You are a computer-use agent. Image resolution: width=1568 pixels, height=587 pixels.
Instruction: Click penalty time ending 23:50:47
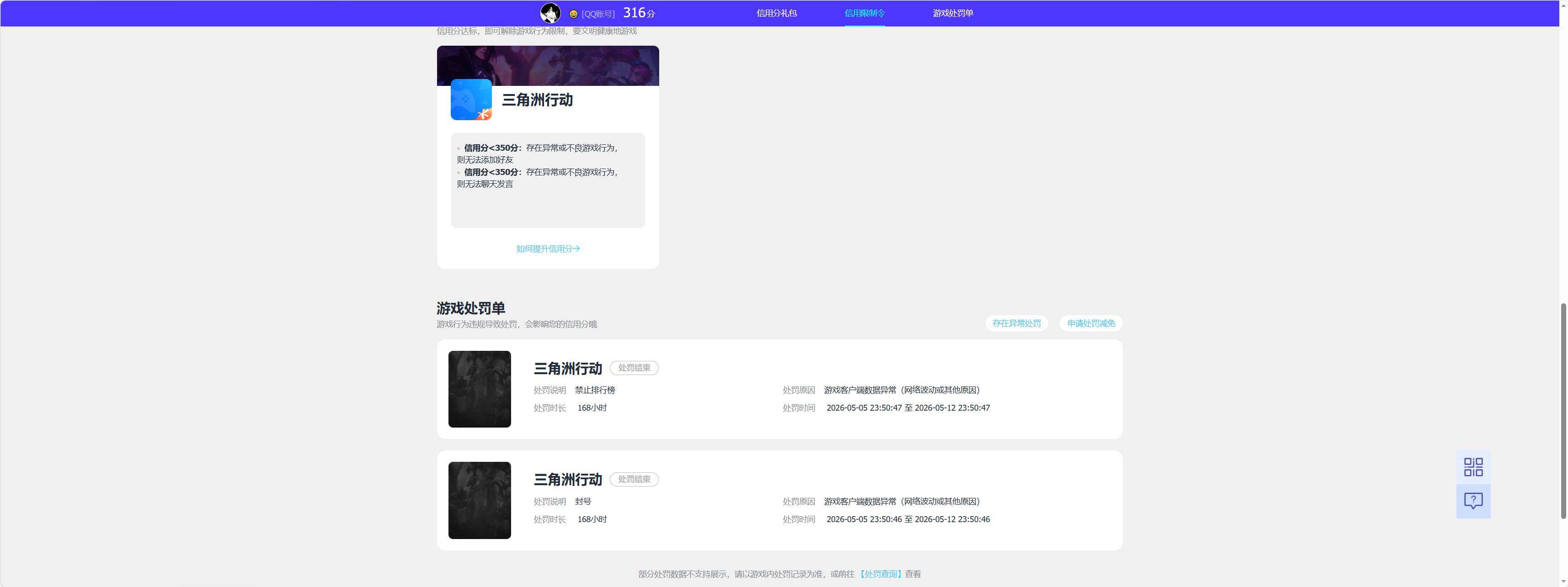click(908, 407)
